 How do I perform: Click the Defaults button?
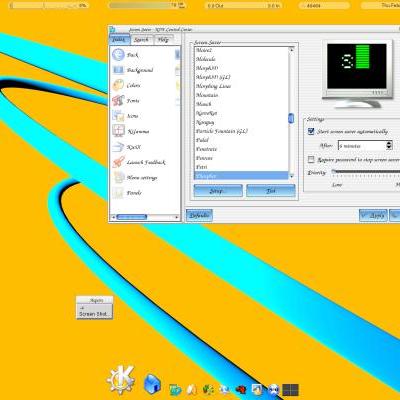[199, 215]
